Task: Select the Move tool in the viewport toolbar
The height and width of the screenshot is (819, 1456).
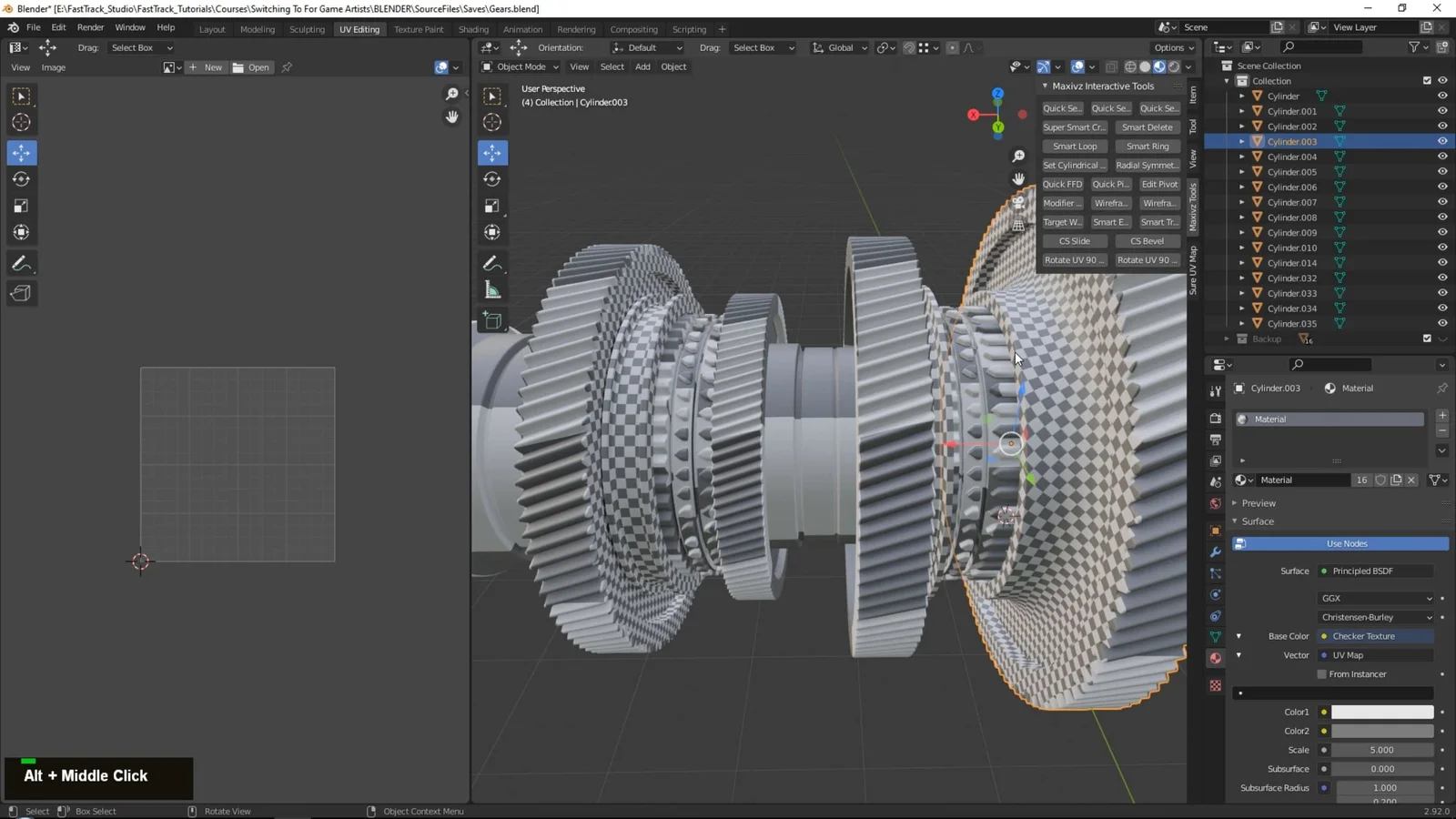Action: 492,152
